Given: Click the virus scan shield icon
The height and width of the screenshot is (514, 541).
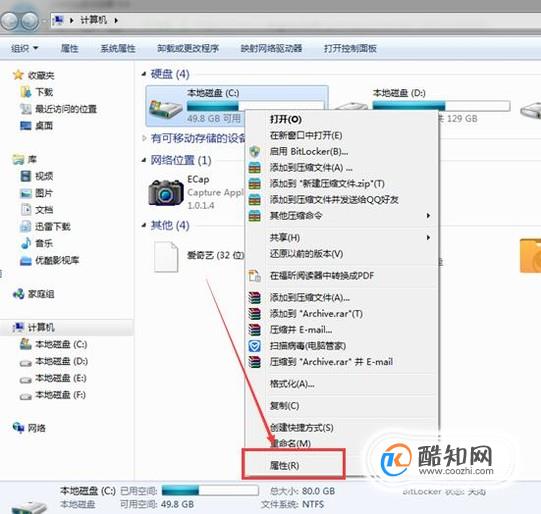Looking at the screenshot, I should pyautogui.click(x=255, y=346).
